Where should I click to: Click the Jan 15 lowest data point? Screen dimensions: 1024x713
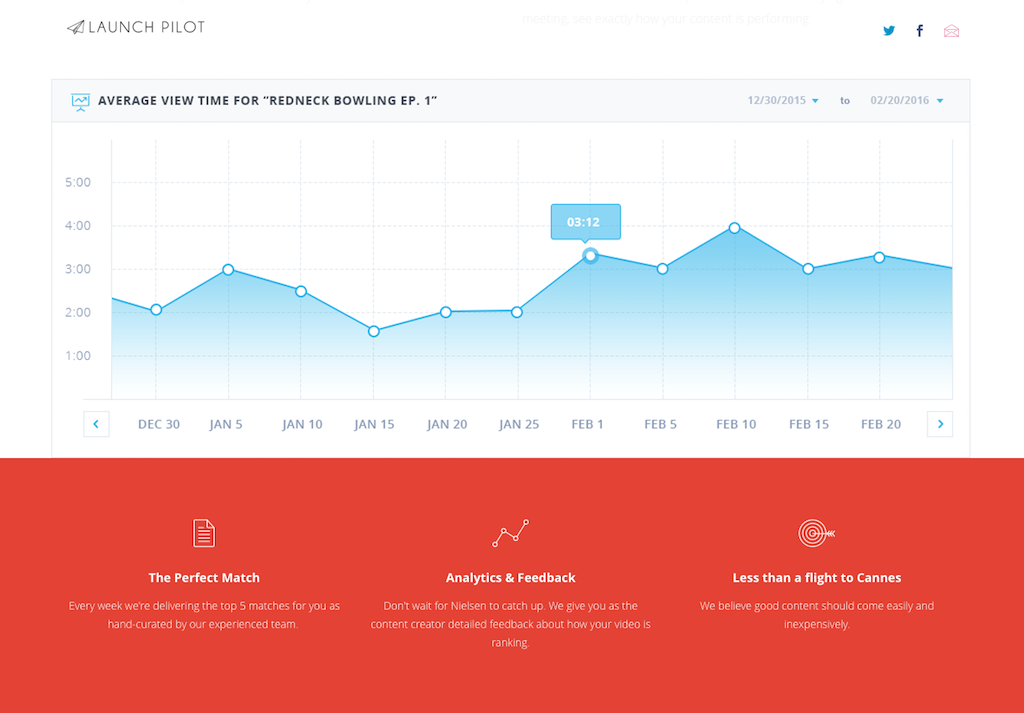pyautogui.click(x=374, y=331)
